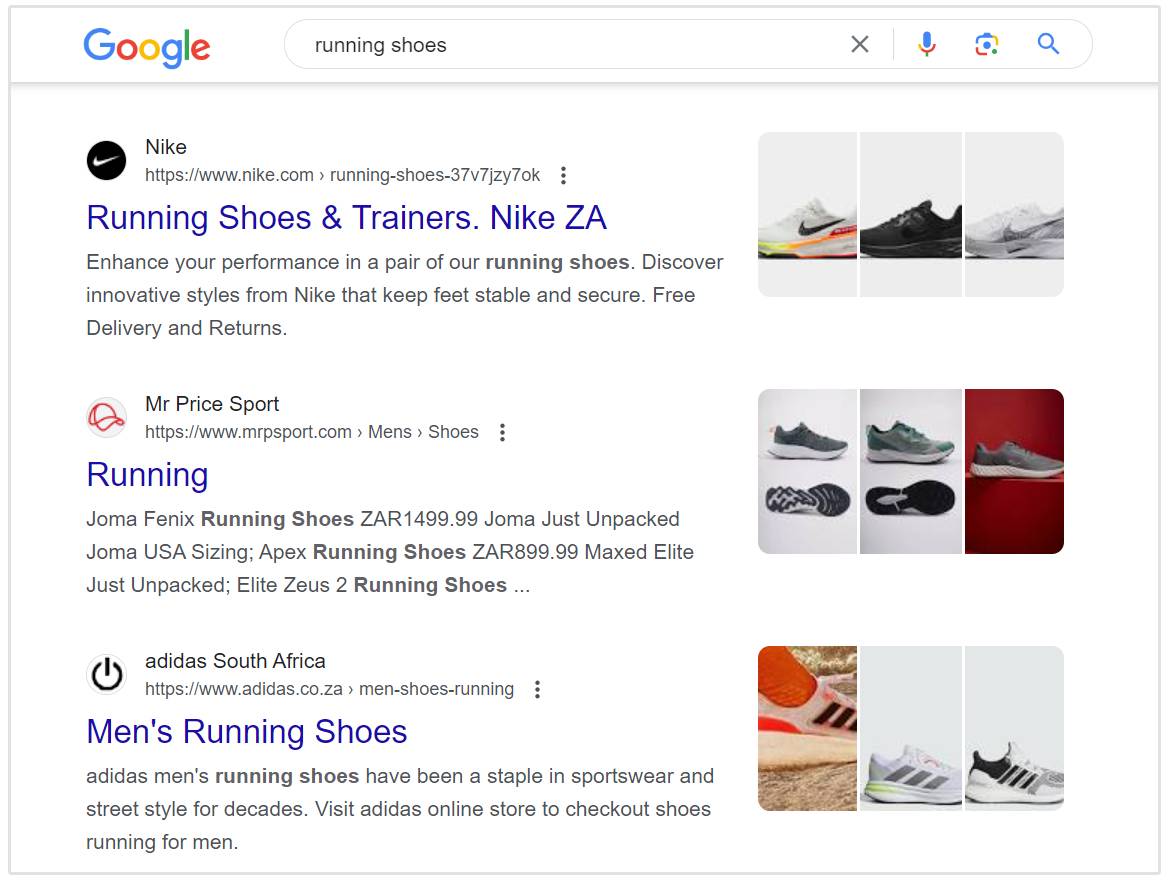The width and height of the screenshot is (1170, 880).
Task: Clear the search box with X icon
Action: click(x=859, y=44)
